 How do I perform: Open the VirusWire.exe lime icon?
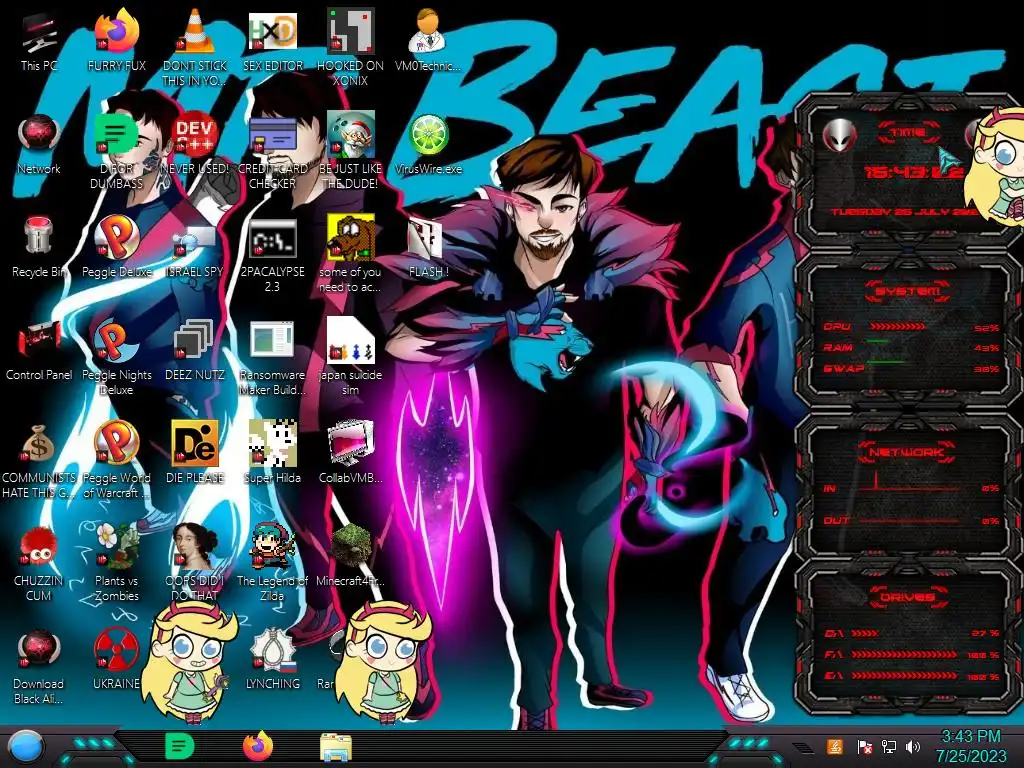click(x=428, y=144)
